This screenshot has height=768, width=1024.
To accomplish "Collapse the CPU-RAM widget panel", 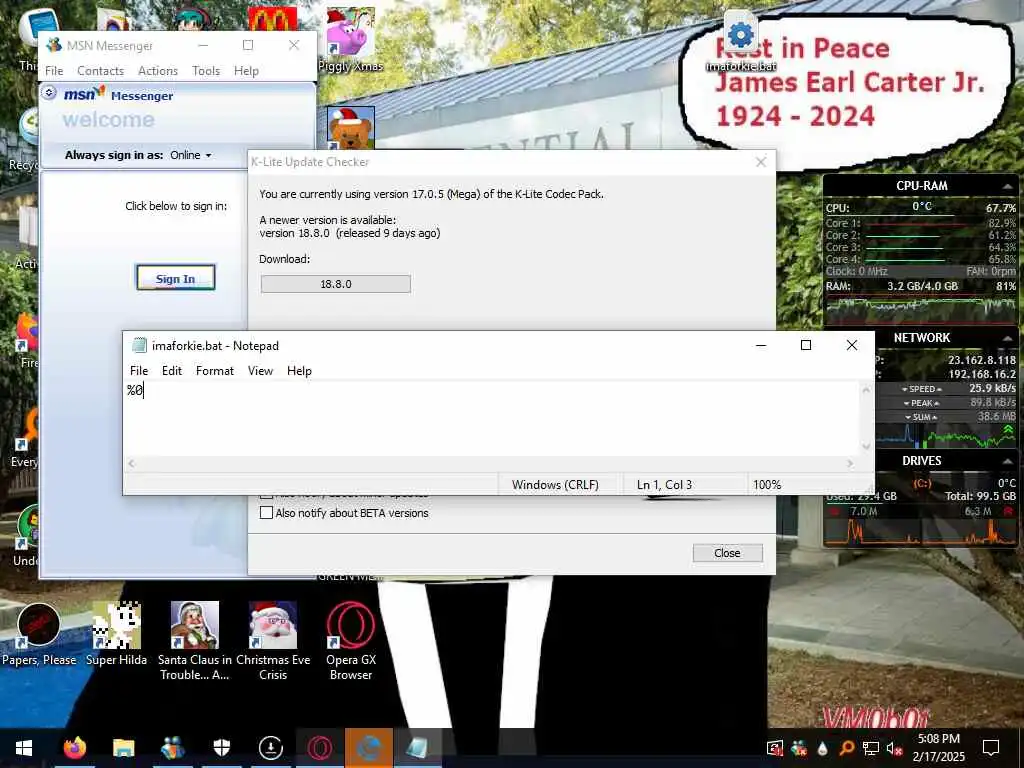I will pyautogui.click(x=1008, y=187).
